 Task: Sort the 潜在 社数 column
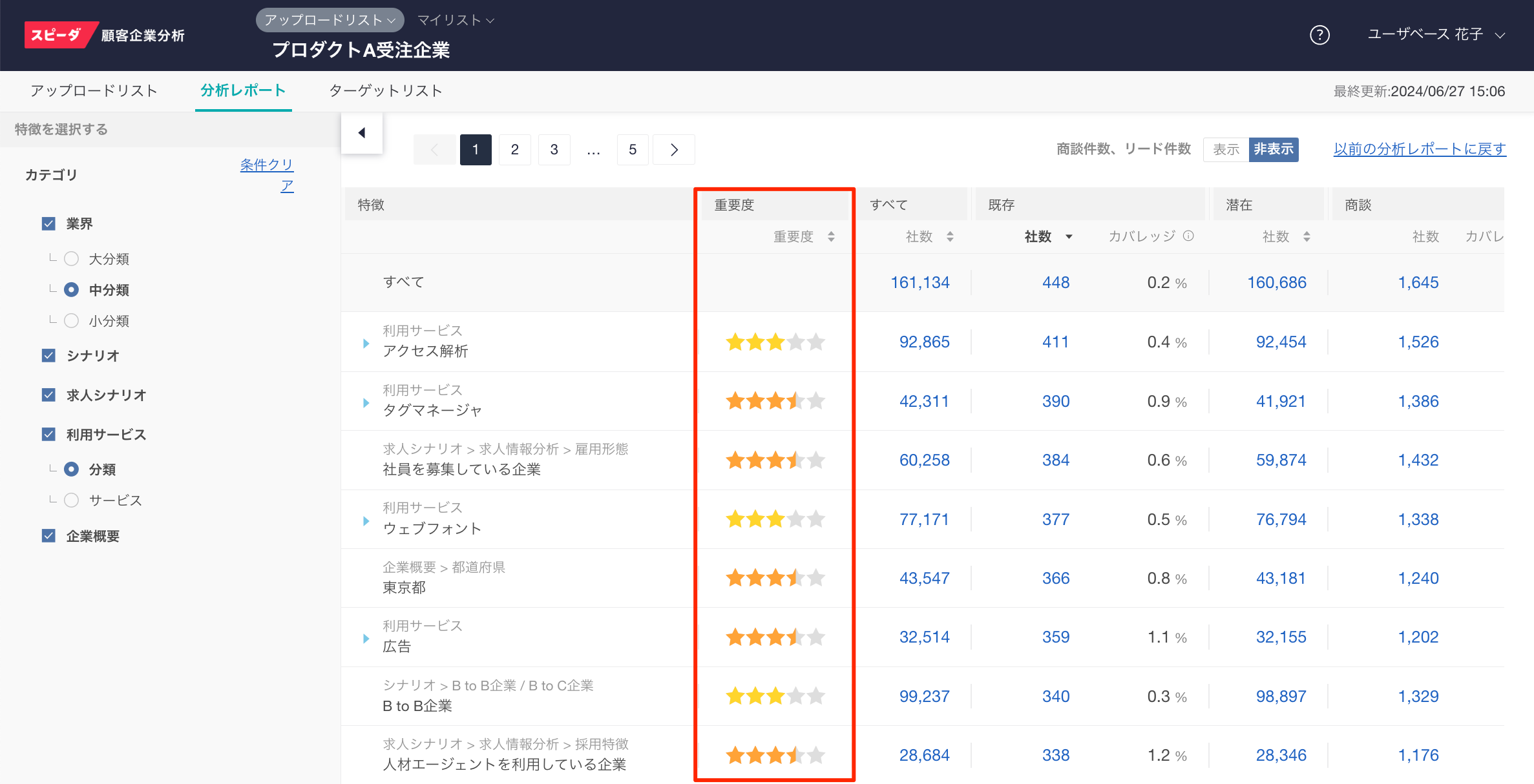click(1307, 237)
